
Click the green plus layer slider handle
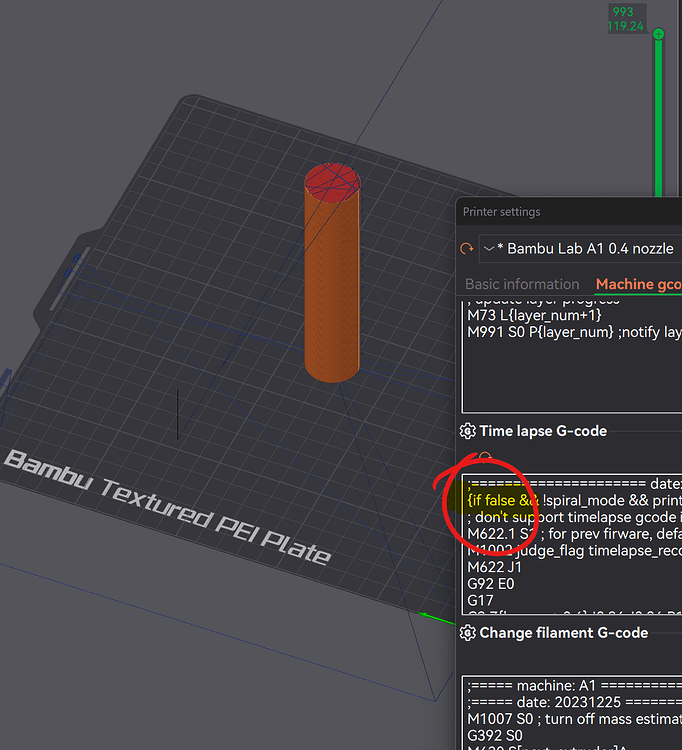click(x=659, y=34)
